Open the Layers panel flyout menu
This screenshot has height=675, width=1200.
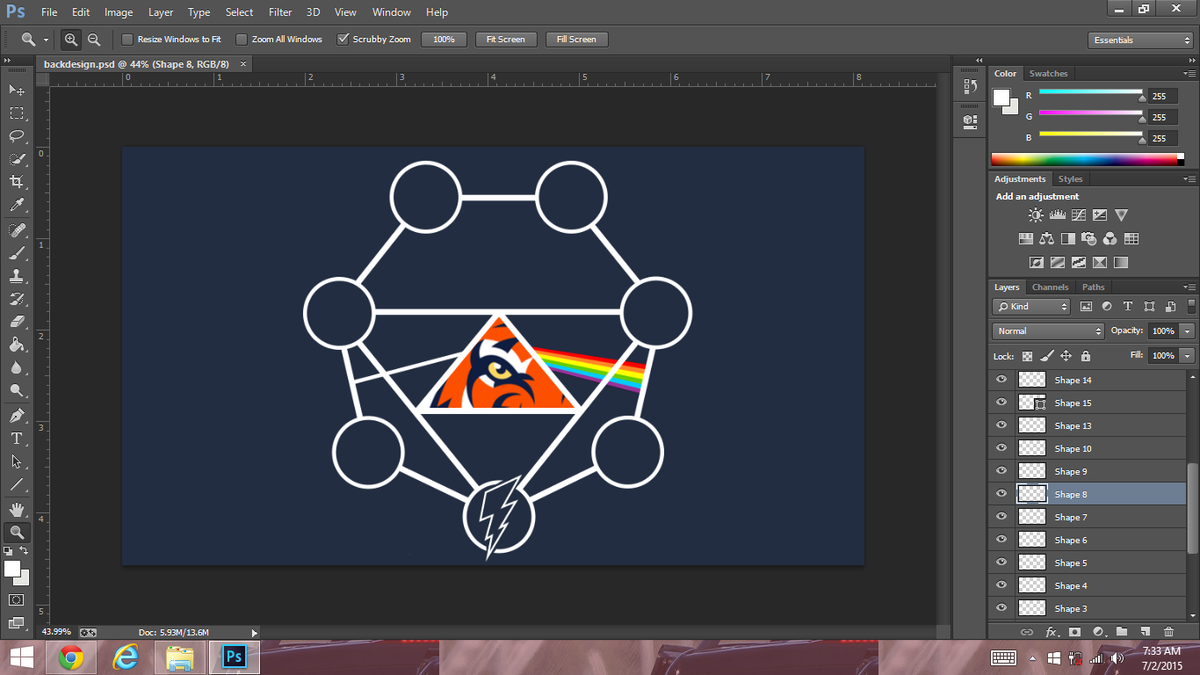[x=1189, y=287]
